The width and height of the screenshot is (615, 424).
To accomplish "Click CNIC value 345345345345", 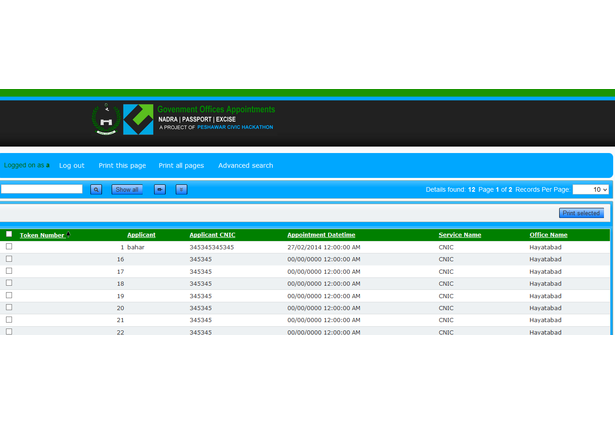I will tap(212, 247).
